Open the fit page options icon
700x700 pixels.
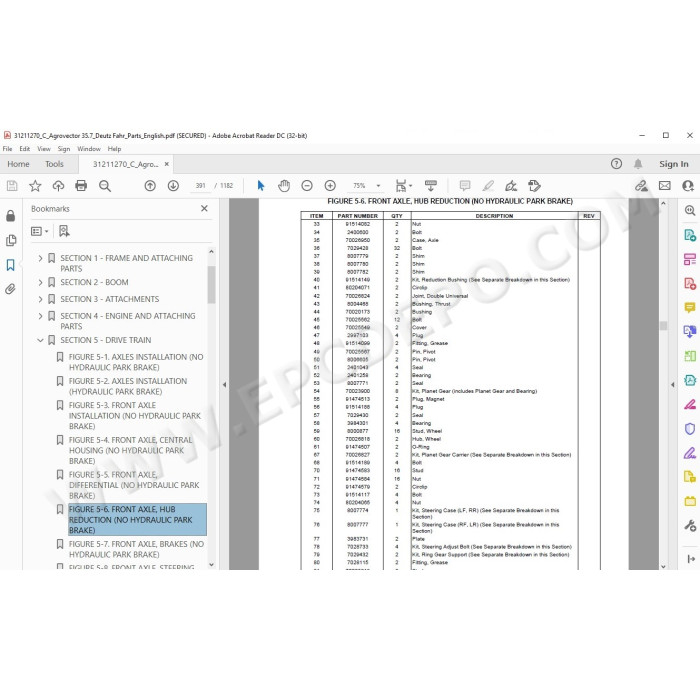(401, 186)
